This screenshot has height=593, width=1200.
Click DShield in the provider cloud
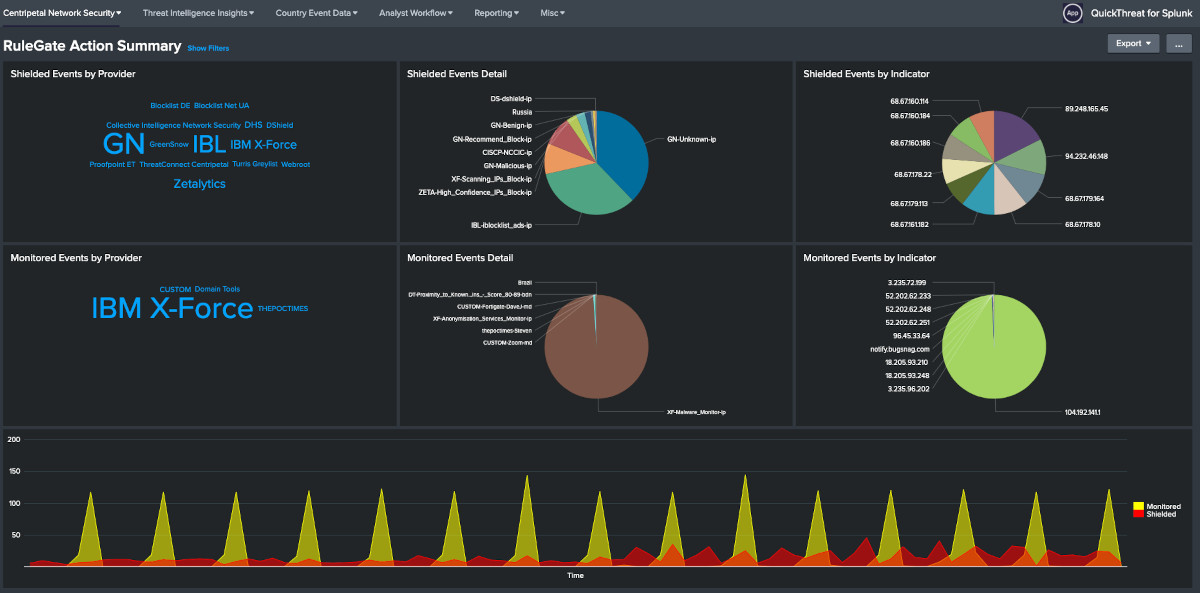[280, 125]
